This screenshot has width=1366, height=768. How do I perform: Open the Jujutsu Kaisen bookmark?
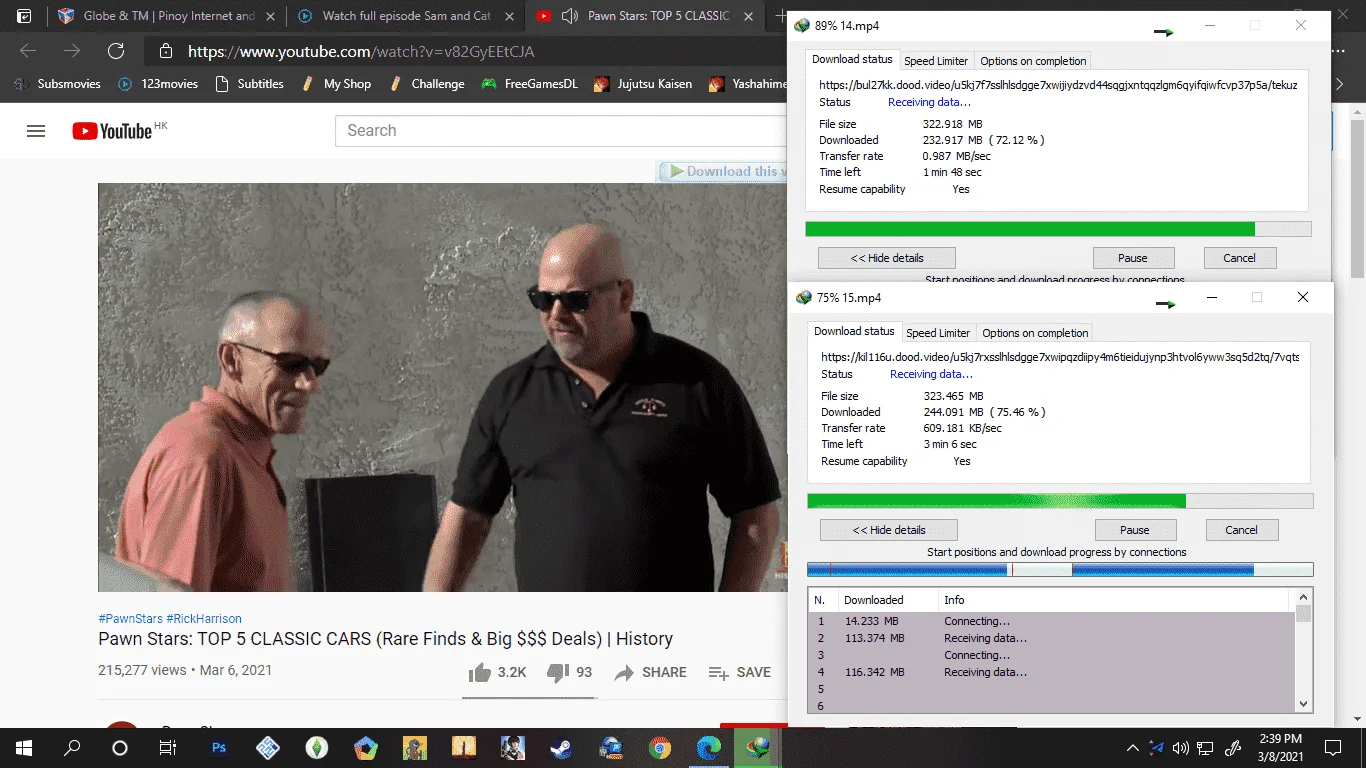(x=642, y=84)
